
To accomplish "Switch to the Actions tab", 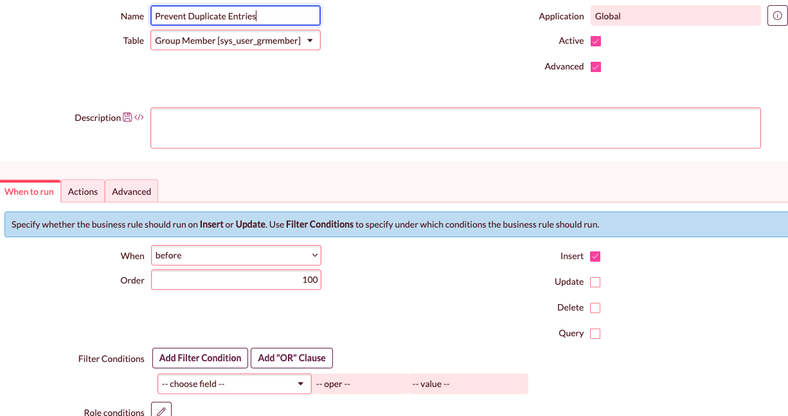I will [x=83, y=191].
